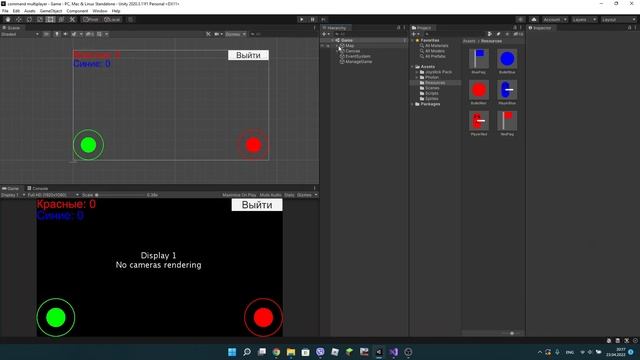Click the Выйти button in Scene view
This screenshot has width=640, height=360.
pyautogui.click(x=248, y=55)
